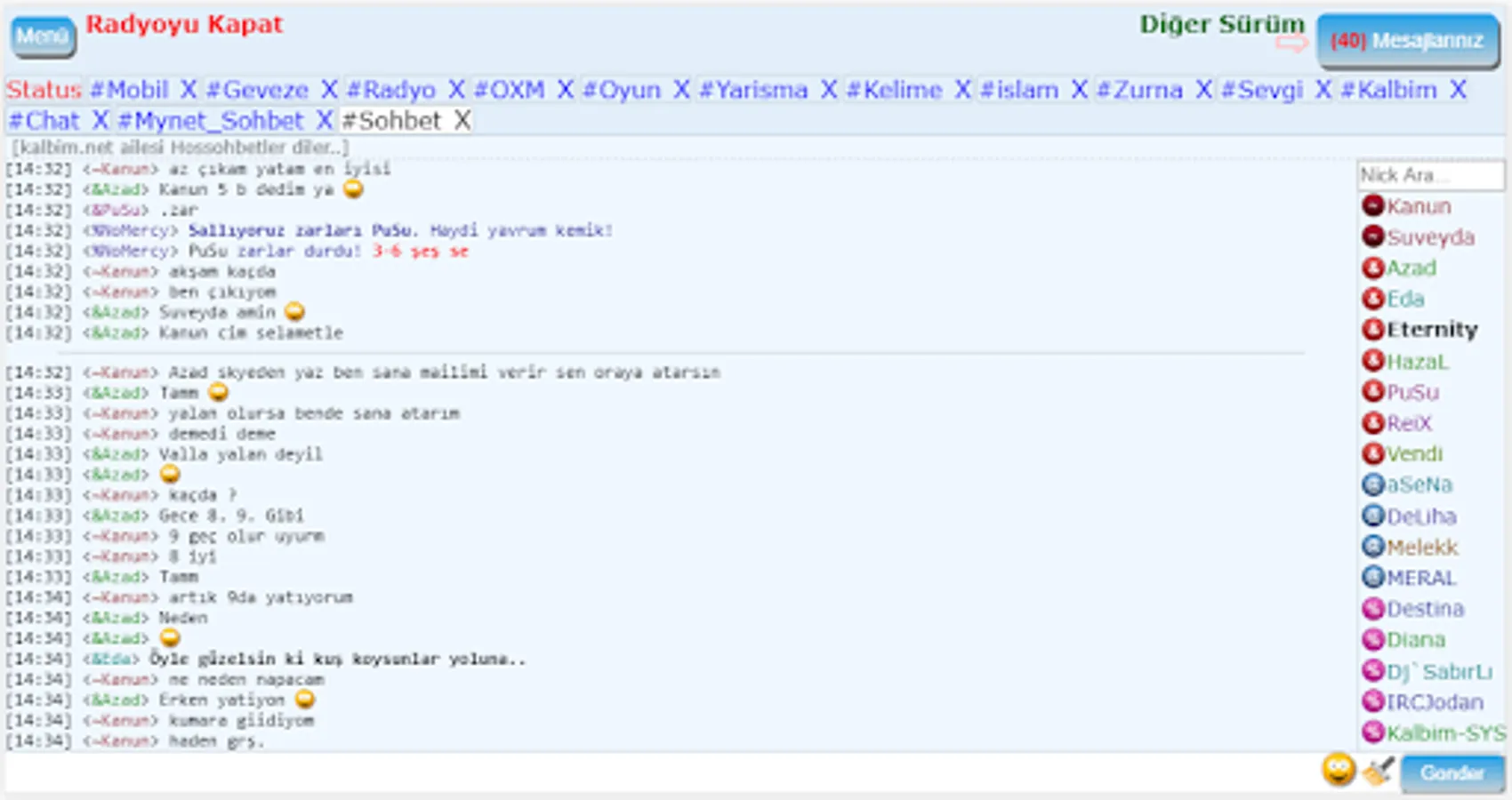Click the pink status icon beside Destina
Viewport: 1512px width, 800px height.
coord(1373,609)
